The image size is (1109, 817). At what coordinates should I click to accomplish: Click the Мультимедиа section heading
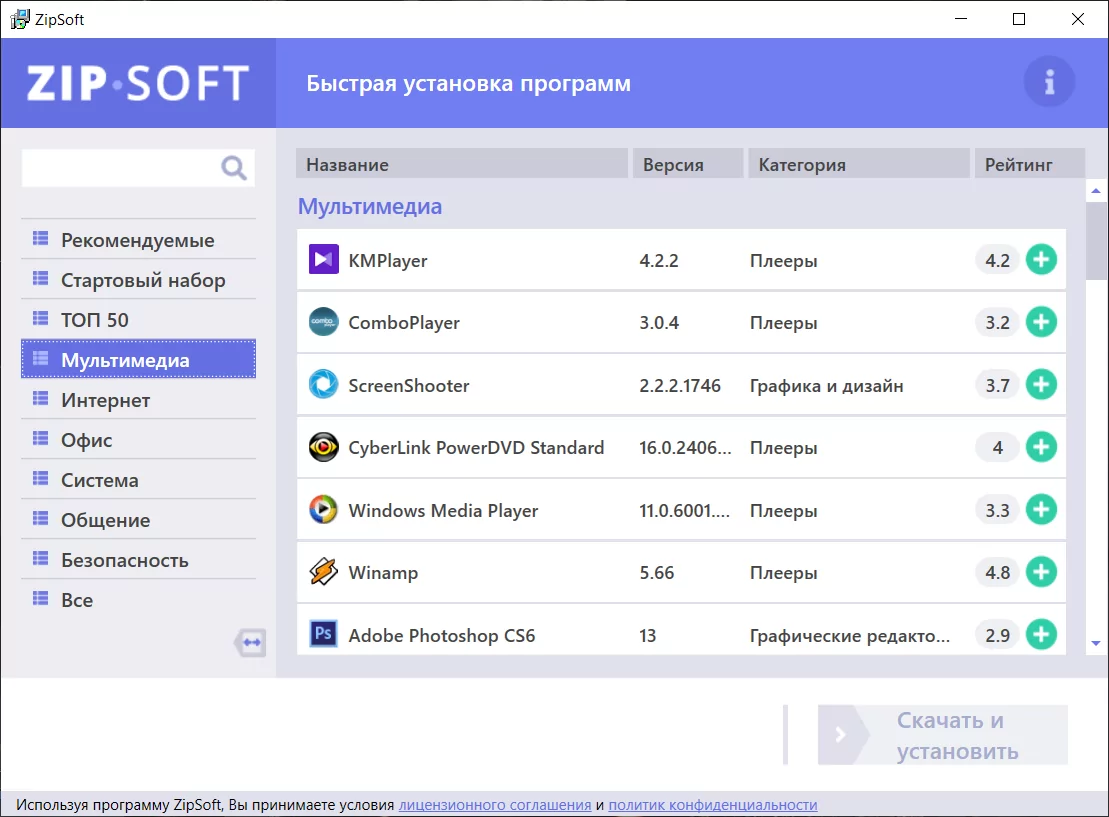pyautogui.click(x=369, y=207)
